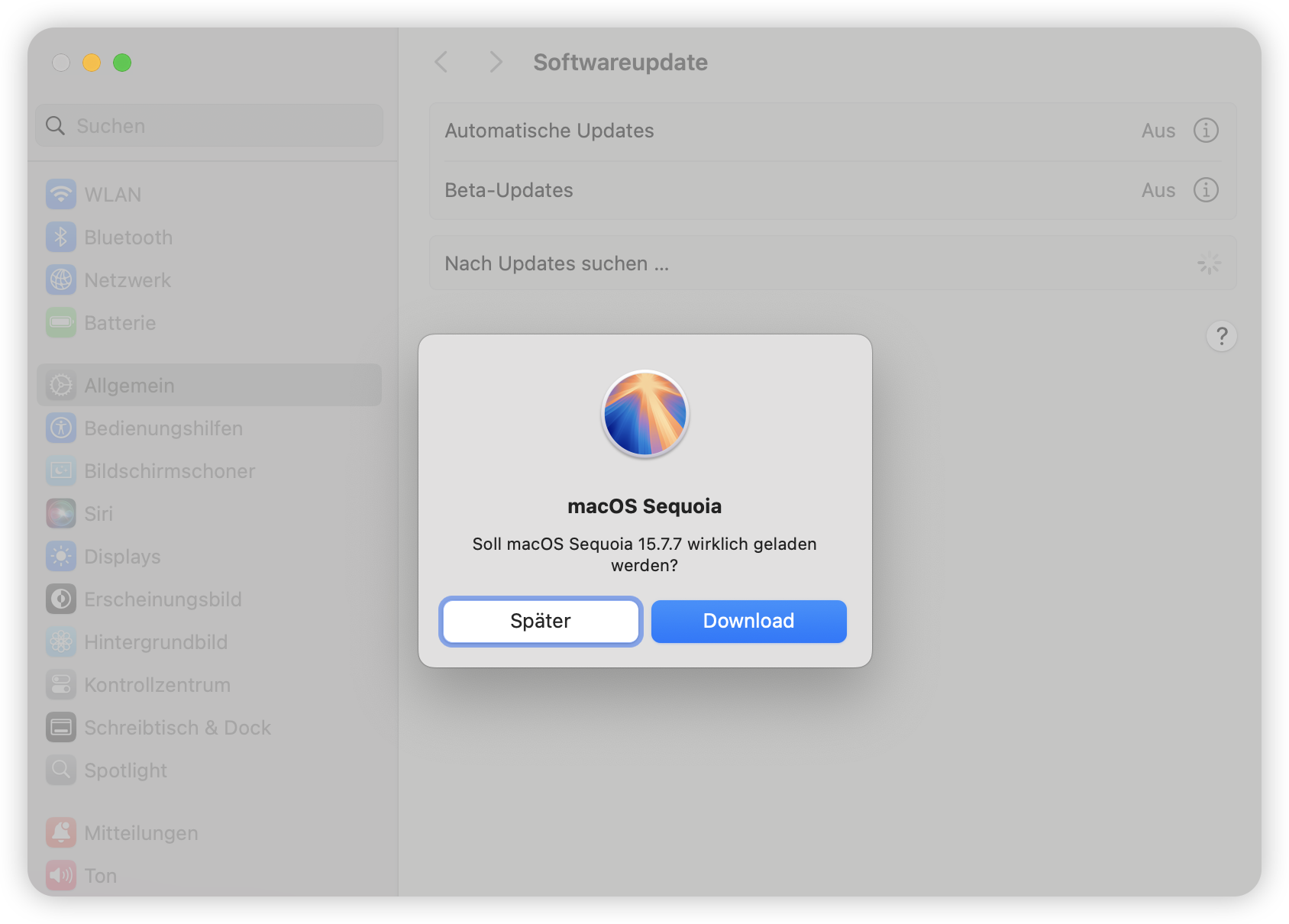Select Displays in the sidebar
Viewport: 1289px width, 924px height.
[209, 556]
